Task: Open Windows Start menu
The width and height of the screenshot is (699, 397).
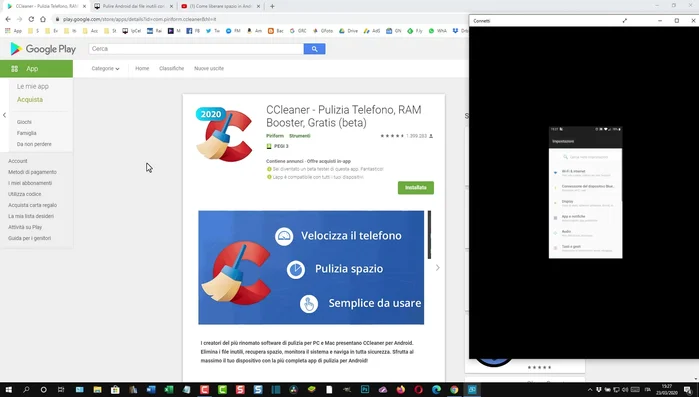Action: (x=8, y=389)
